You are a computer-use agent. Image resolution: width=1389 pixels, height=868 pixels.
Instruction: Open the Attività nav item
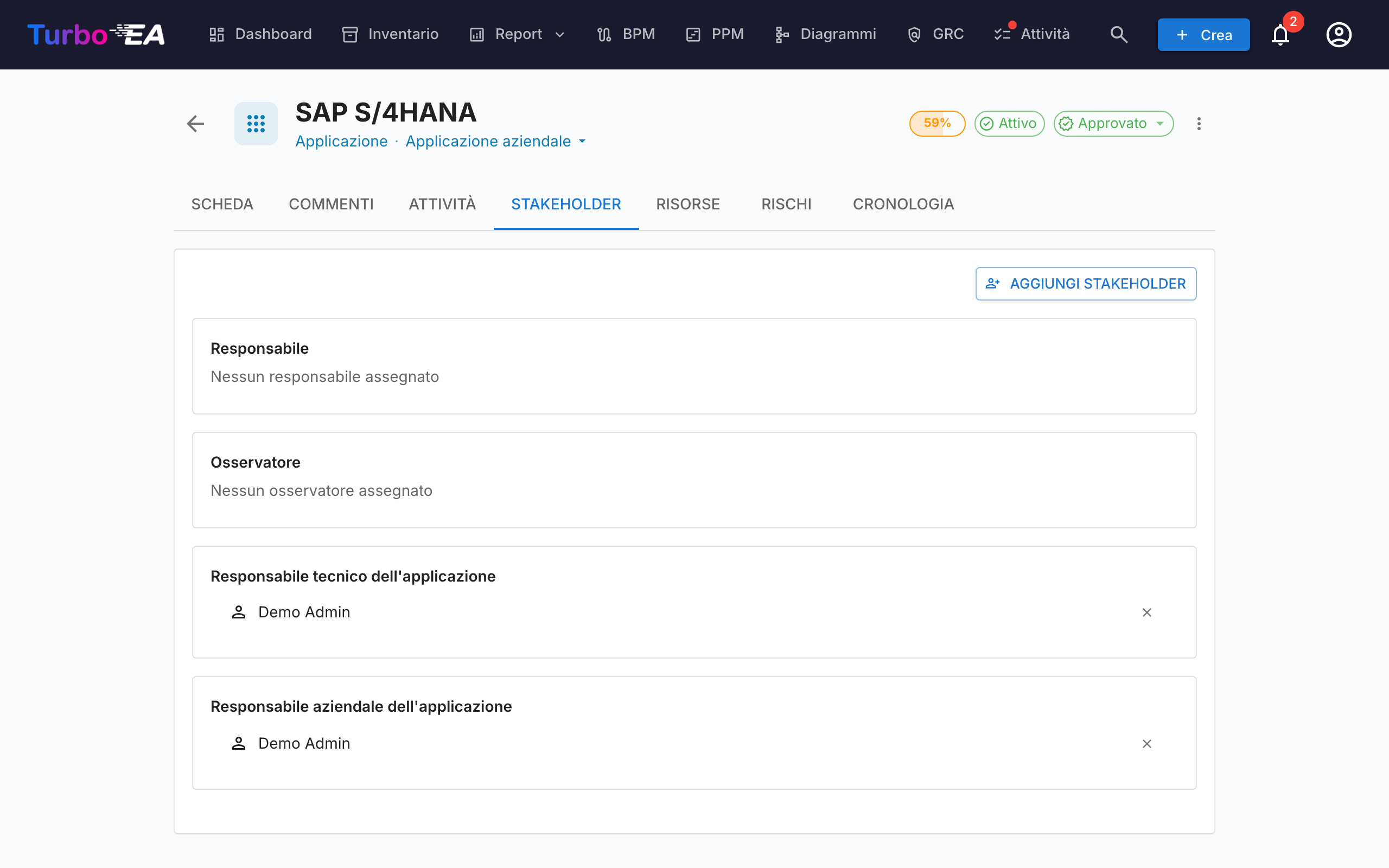coord(1032,34)
